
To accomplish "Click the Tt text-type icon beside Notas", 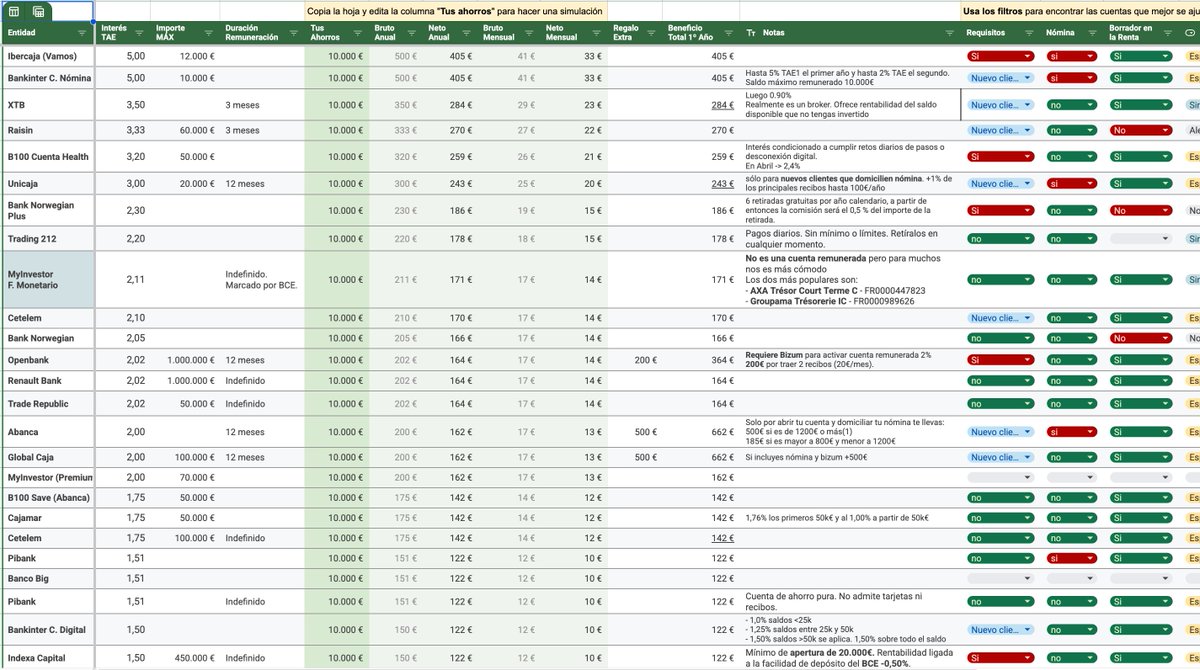I will (752, 33).
